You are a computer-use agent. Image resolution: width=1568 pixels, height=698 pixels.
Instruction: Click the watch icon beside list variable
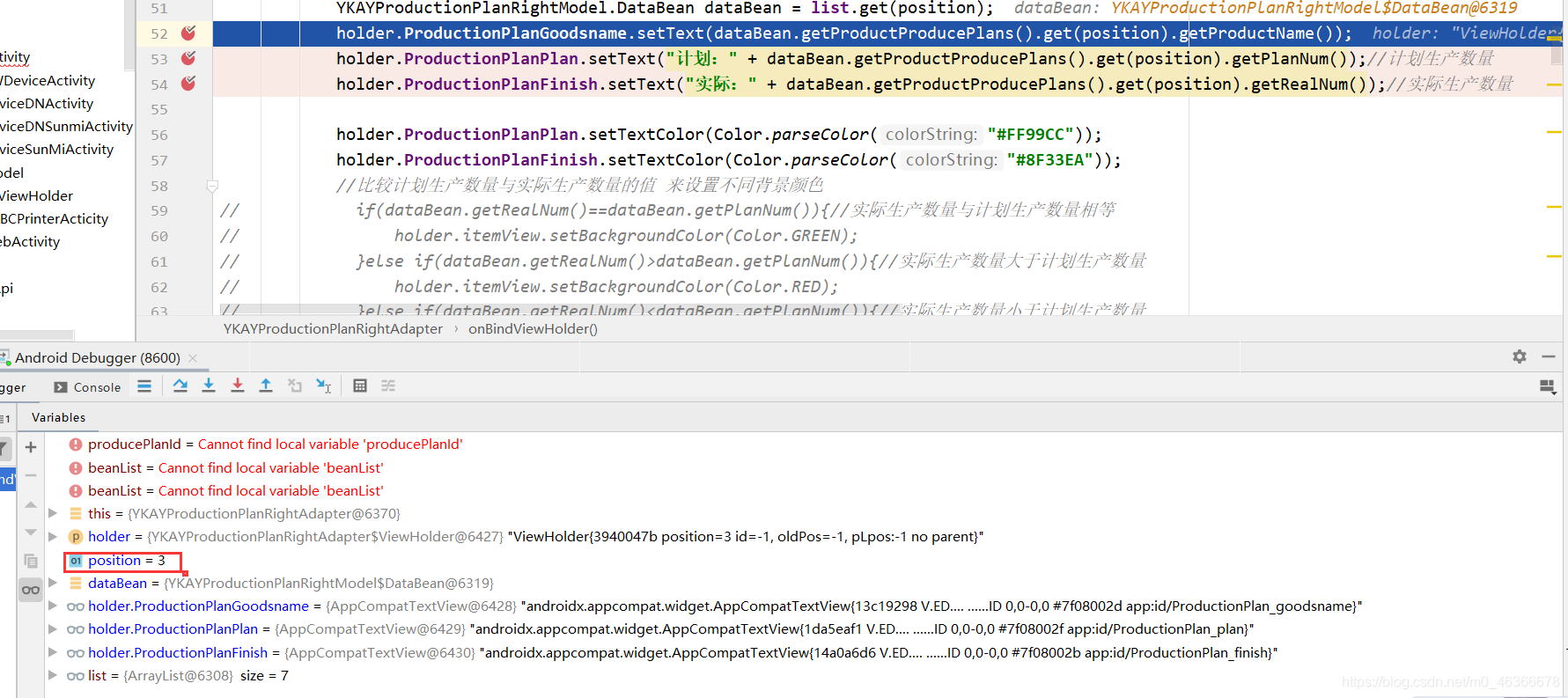click(76, 676)
